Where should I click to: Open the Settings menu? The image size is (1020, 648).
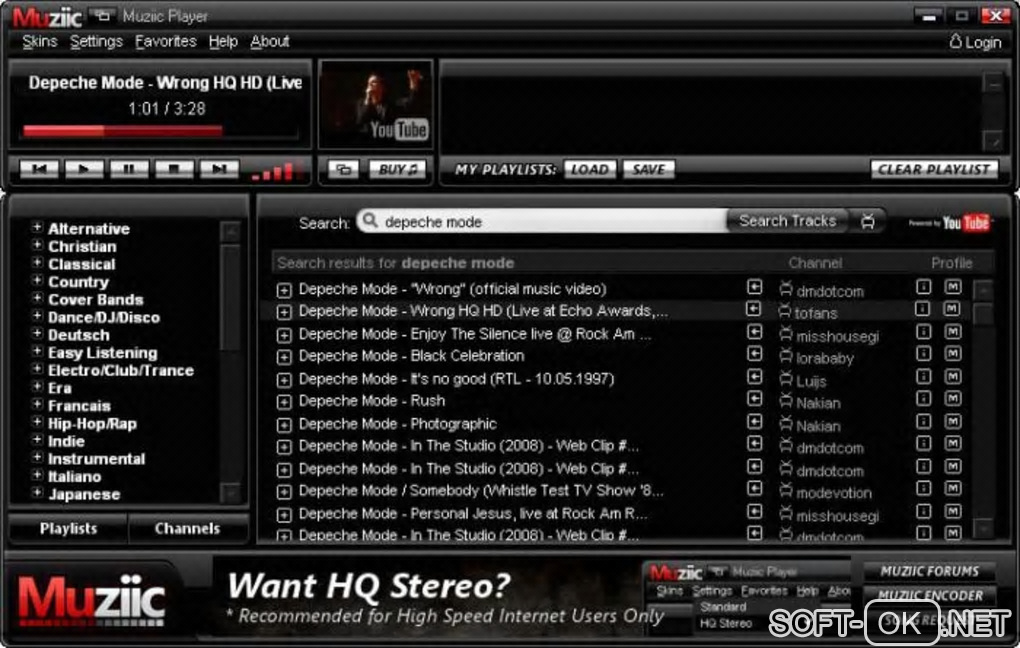(96, 42)
